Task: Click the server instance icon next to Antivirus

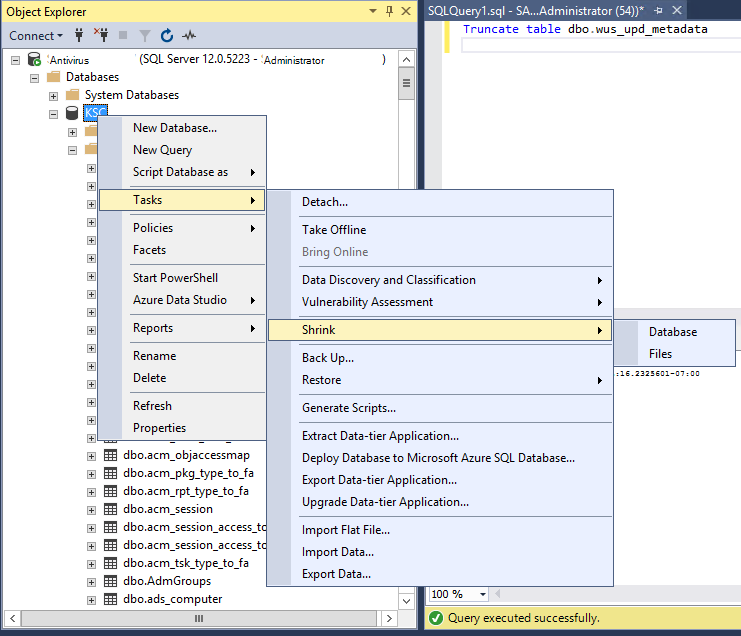Action: 34,60
